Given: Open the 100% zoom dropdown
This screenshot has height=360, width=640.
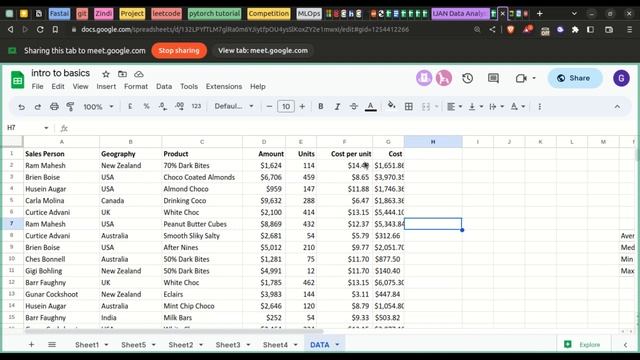Looking at the screenshot, I should click(98, 107).
